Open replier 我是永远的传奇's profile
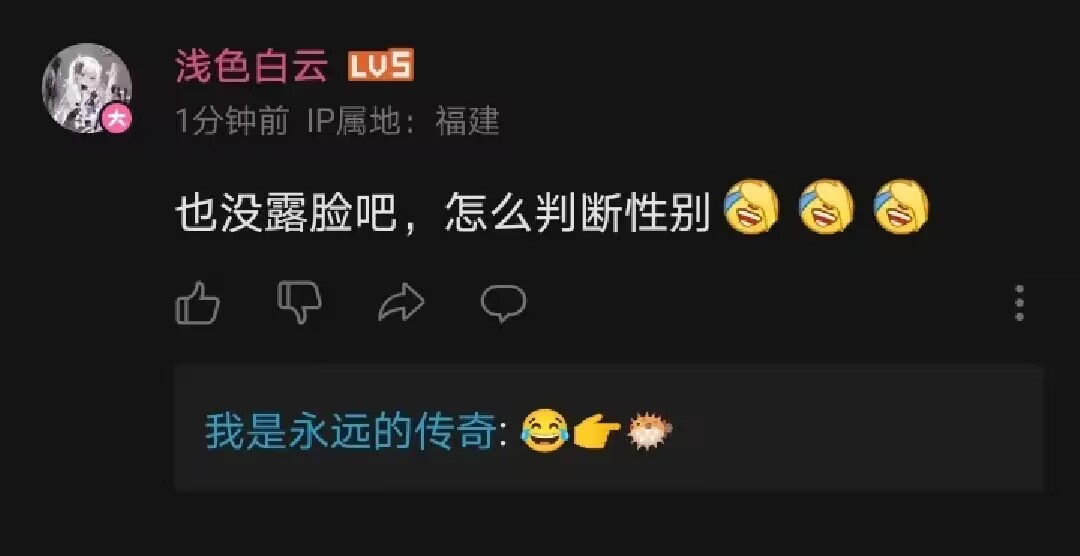 coord(351,432)
